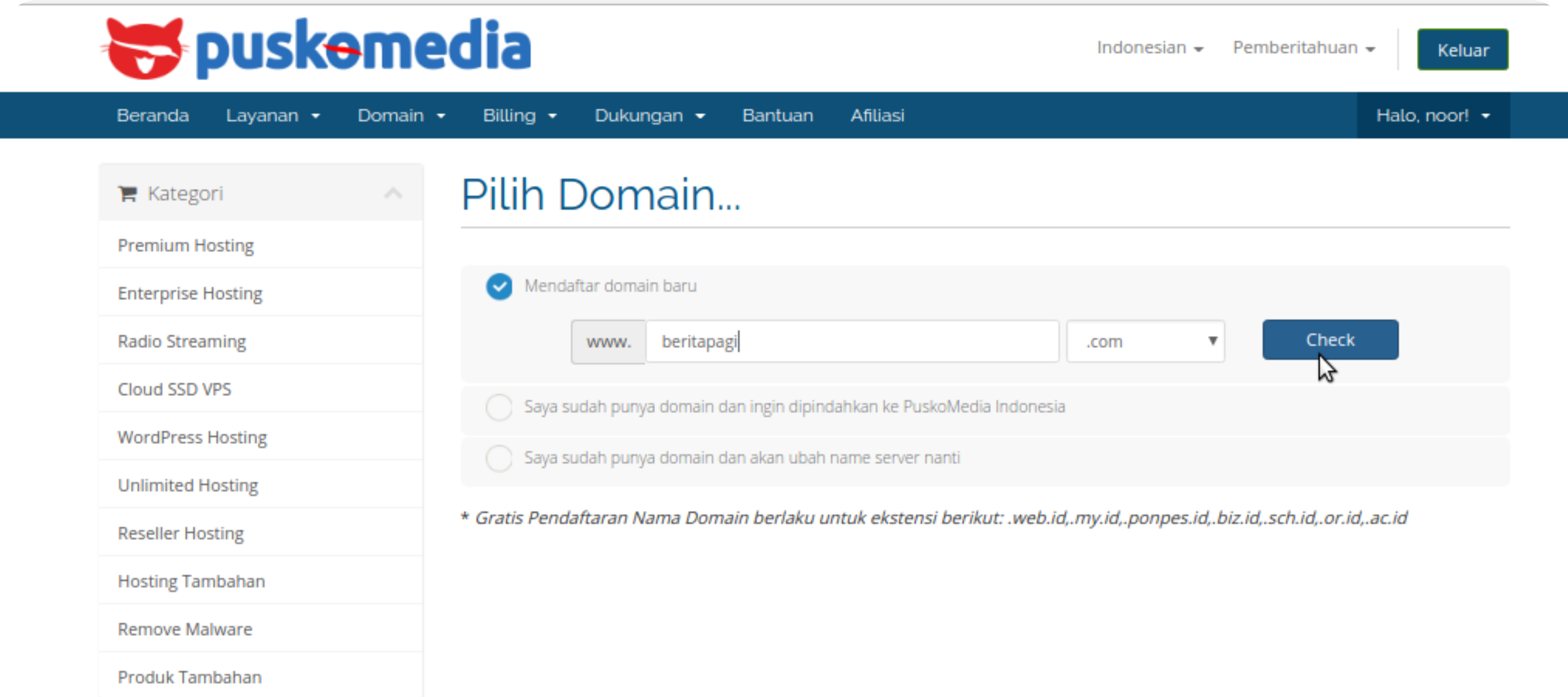This screenshot has height=697, width=1568.
Task: Open the Afiliasi navigation item
Action: click(877, 116)
